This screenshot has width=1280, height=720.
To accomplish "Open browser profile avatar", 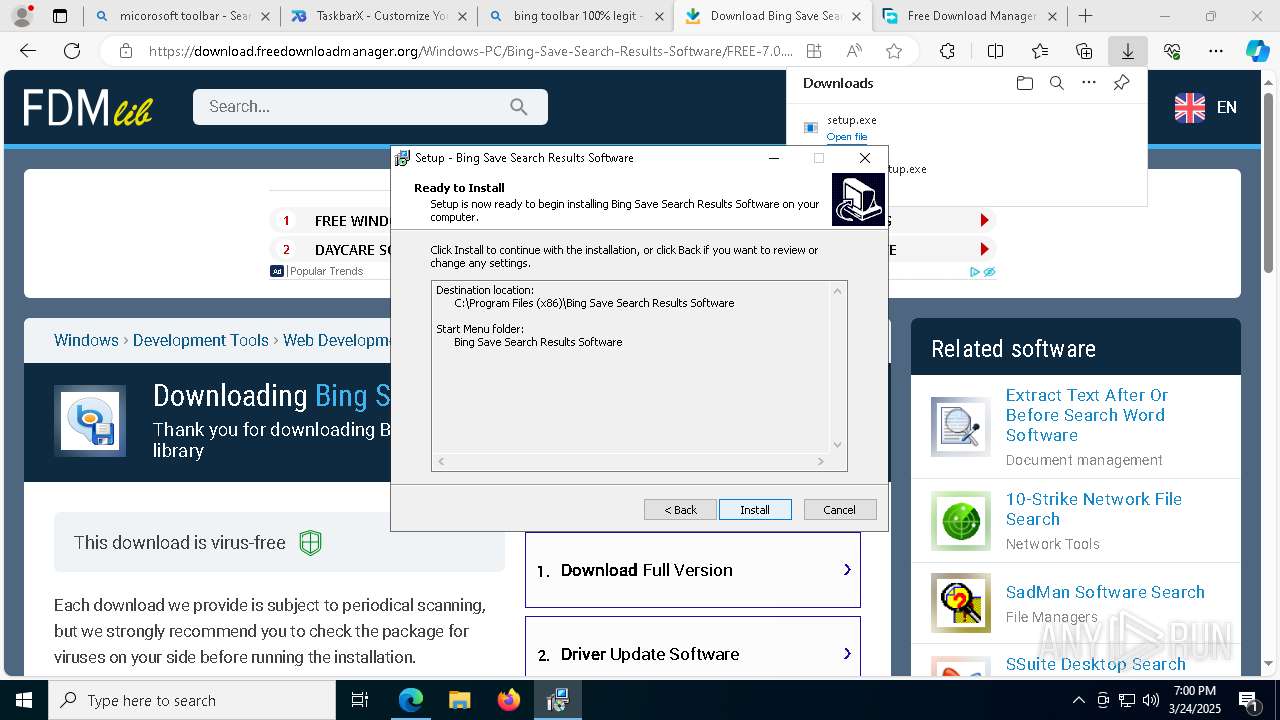I will tap(22, 16).
